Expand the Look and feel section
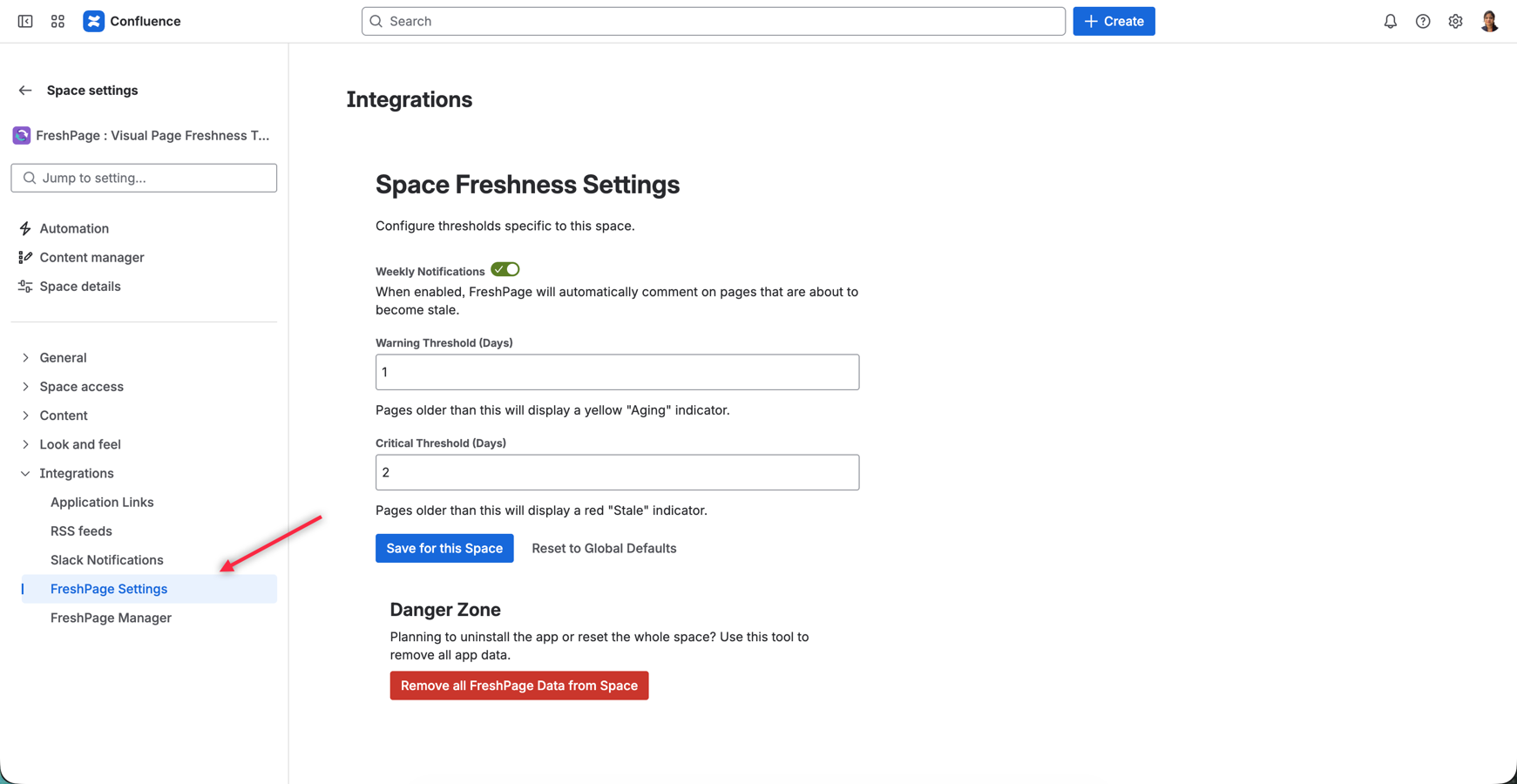 [80, 444]
